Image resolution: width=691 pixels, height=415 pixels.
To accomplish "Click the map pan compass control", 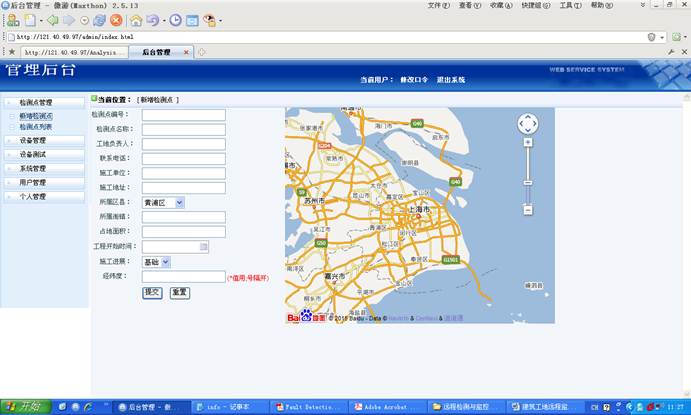I will pyautogui.click(x=528, y=123).
